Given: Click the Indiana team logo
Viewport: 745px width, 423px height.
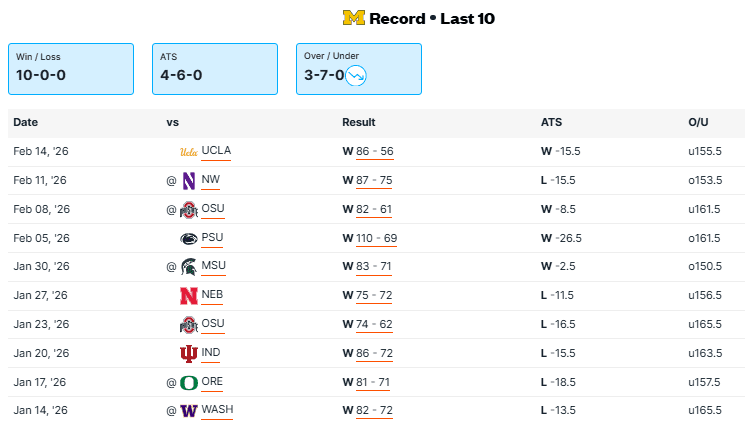Looking at the screenshot, I should tap(188, 354).
